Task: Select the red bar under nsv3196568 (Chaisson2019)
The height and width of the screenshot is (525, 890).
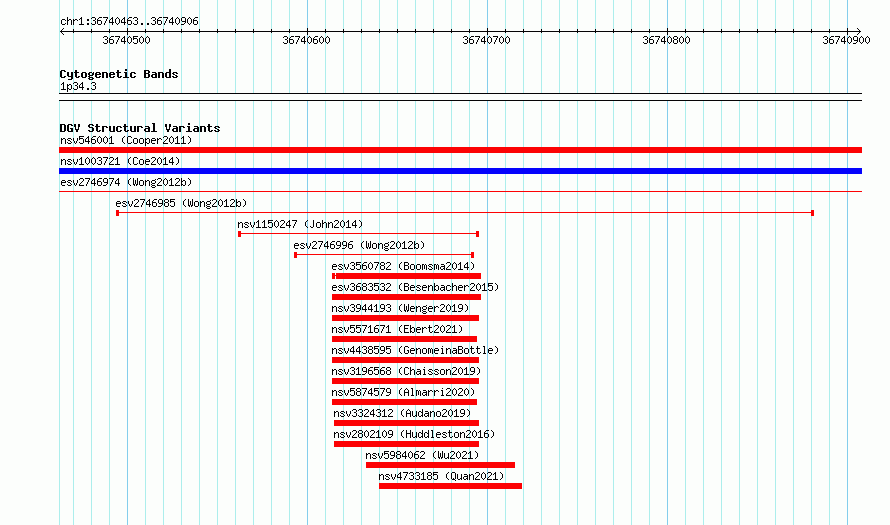Action: tap(405, 381)
